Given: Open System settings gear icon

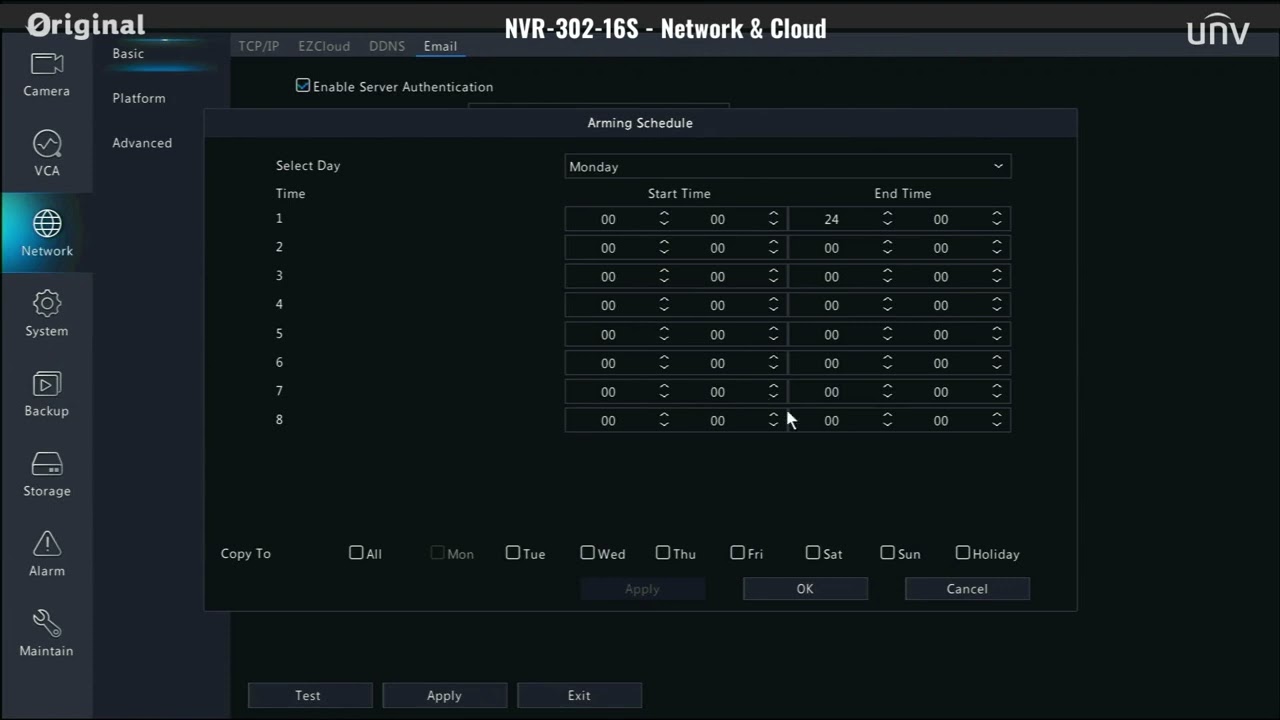Looking at the screenshot, I should pos(47,303).
